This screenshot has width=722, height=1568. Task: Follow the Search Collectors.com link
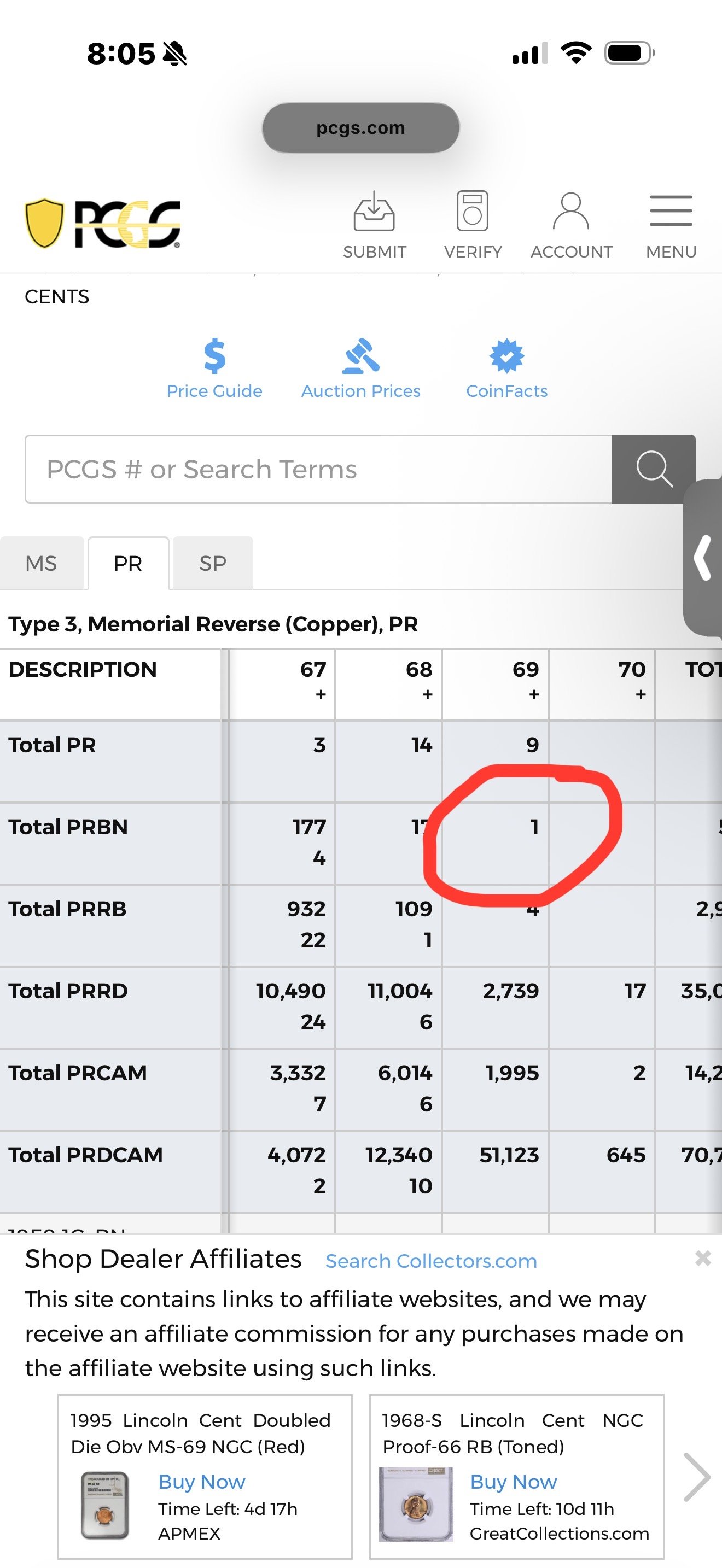[x=431, y=1261]
